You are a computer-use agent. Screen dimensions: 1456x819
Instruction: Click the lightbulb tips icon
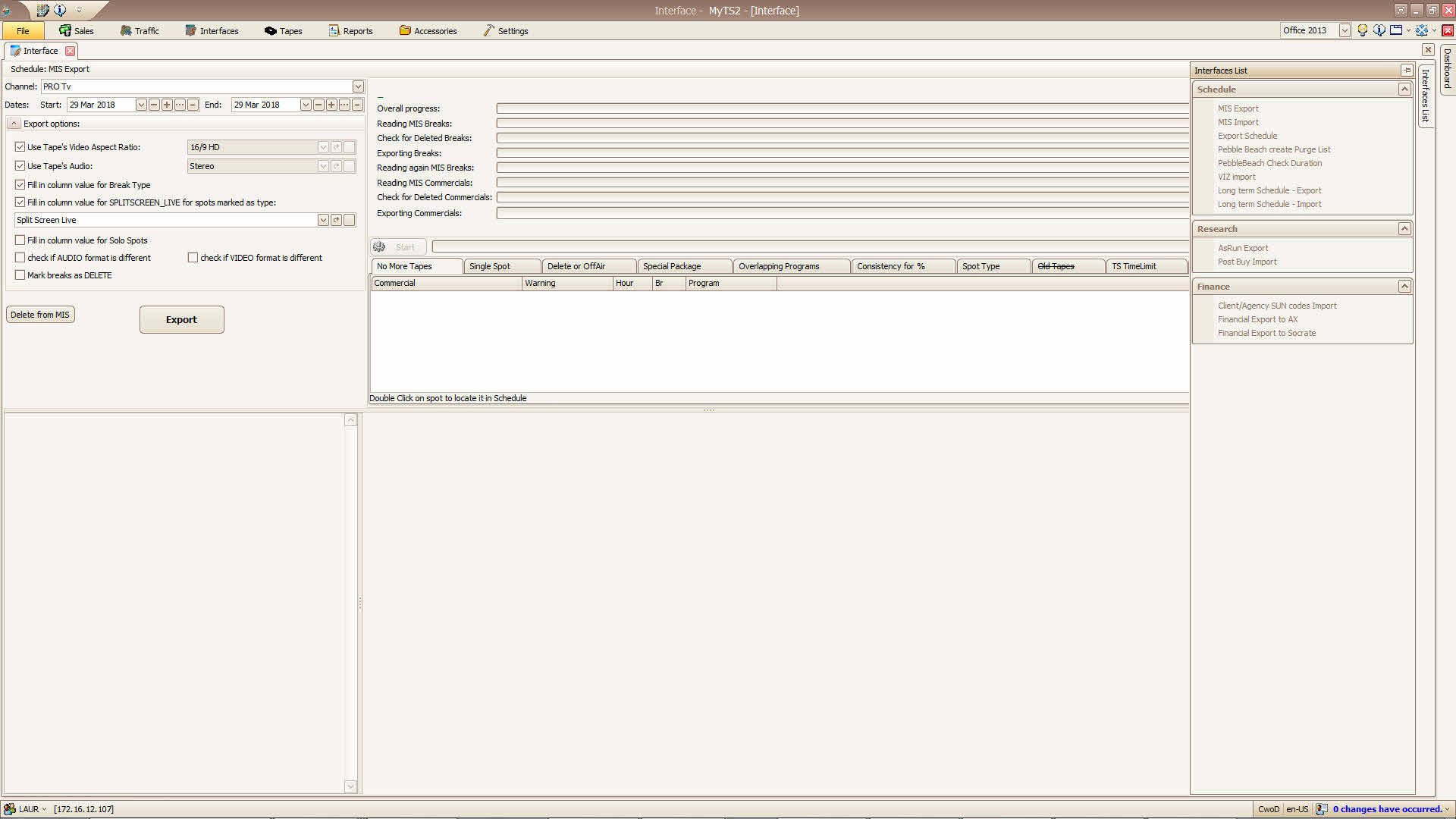point(1363,30)
